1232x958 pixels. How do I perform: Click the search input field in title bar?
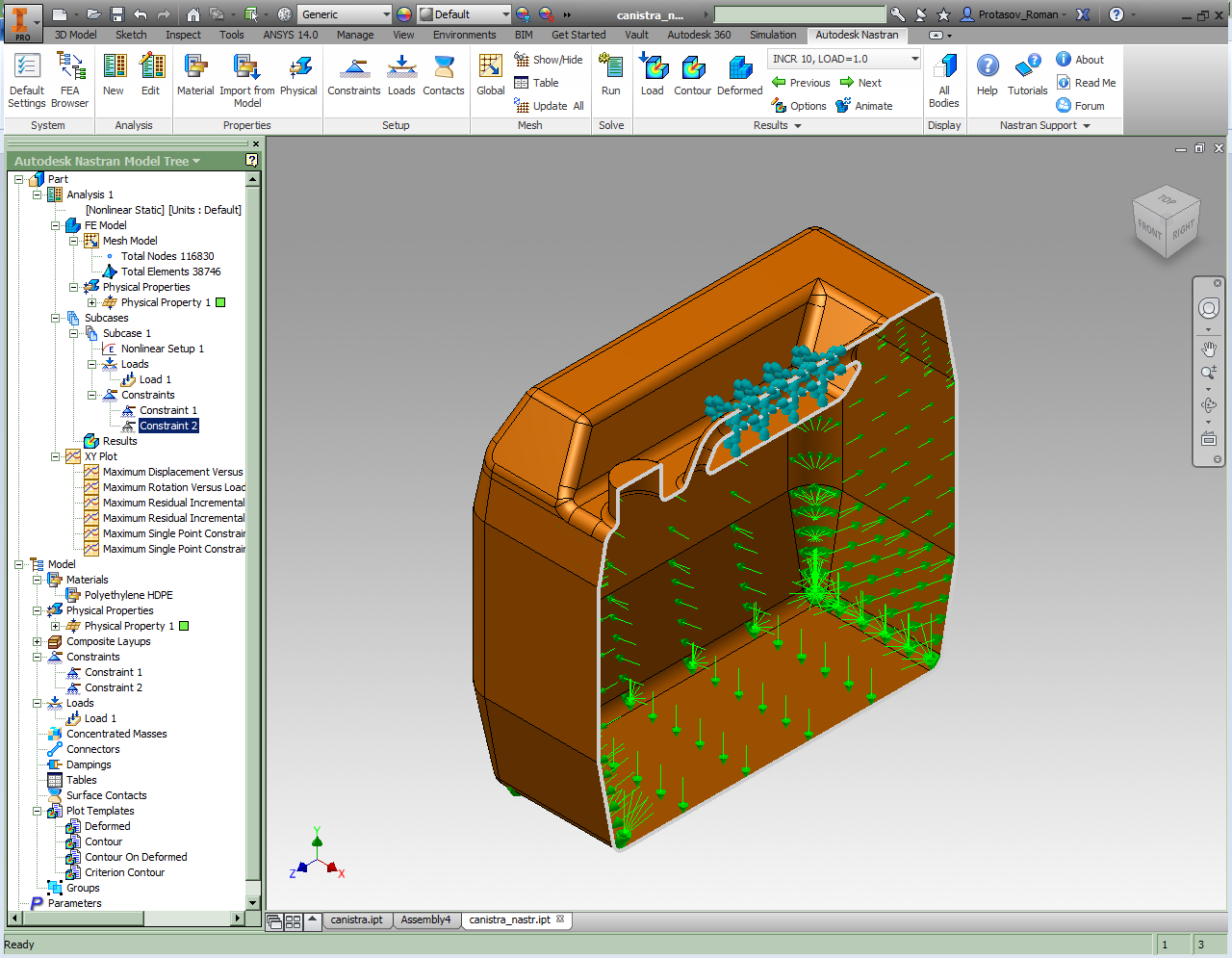(800, 14)
